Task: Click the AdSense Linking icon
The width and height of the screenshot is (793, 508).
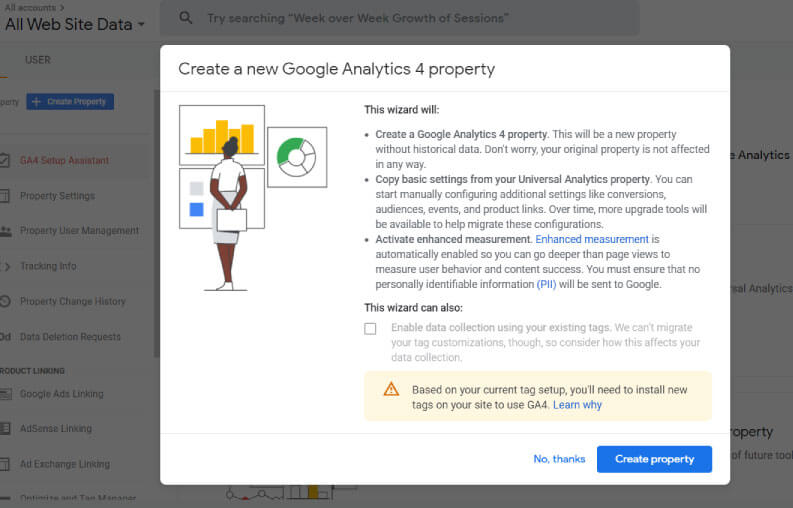Action: coord(5,429)
